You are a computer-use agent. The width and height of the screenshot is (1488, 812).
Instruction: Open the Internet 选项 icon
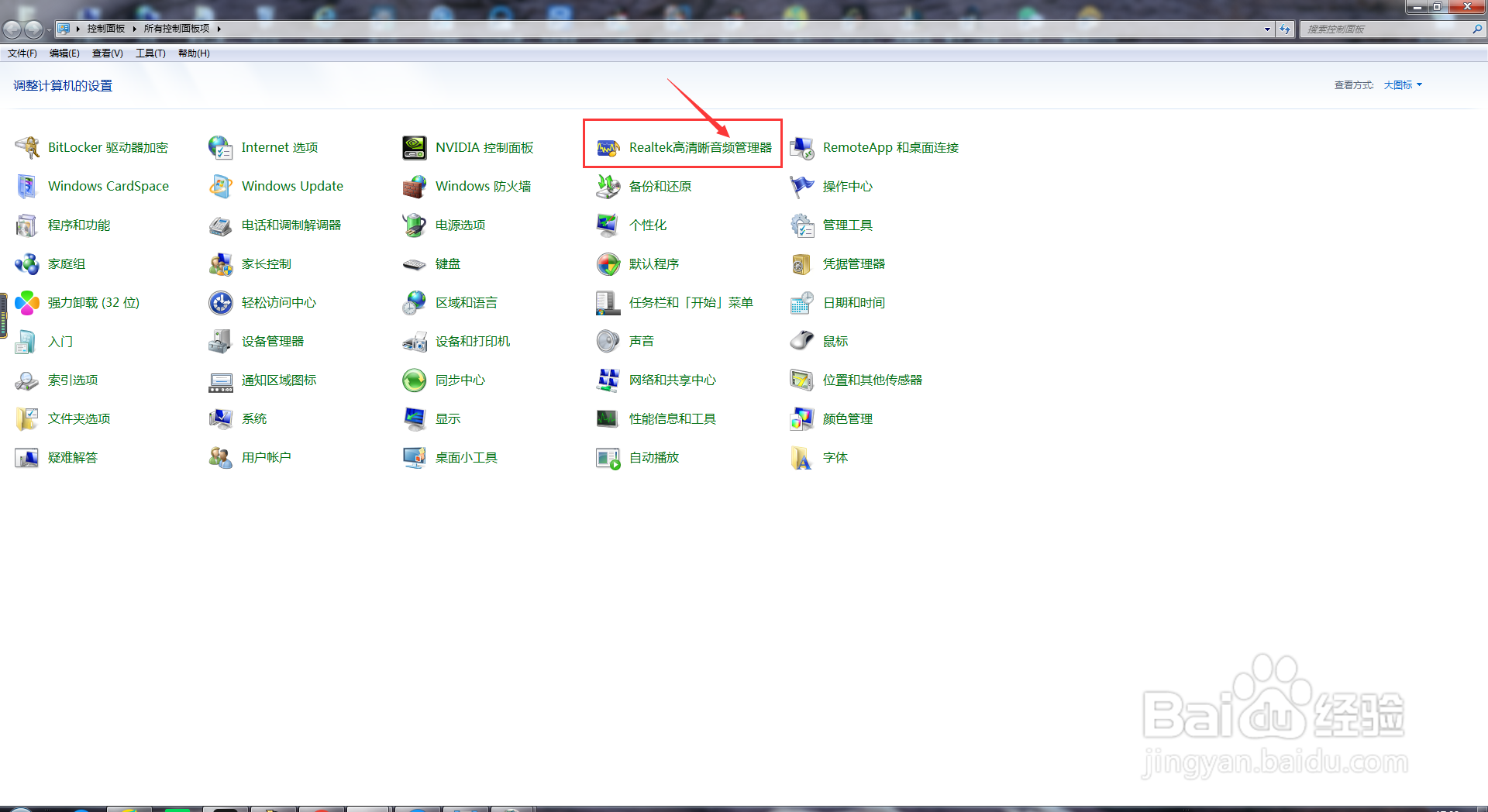coord(221,147)
